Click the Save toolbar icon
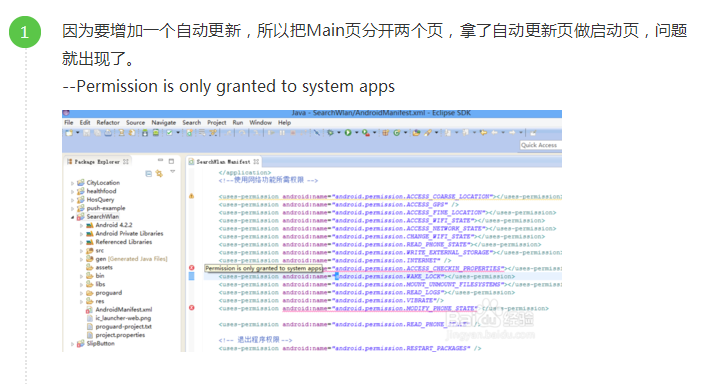This screenshot has height=384, width=726. click(x=87, y=133)
